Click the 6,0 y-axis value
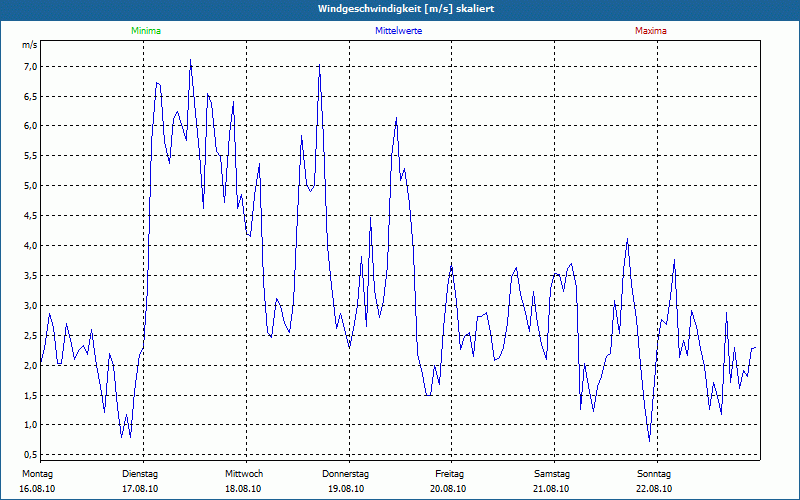800x500 pixels. pyautogui.click(x=30, y=126)
